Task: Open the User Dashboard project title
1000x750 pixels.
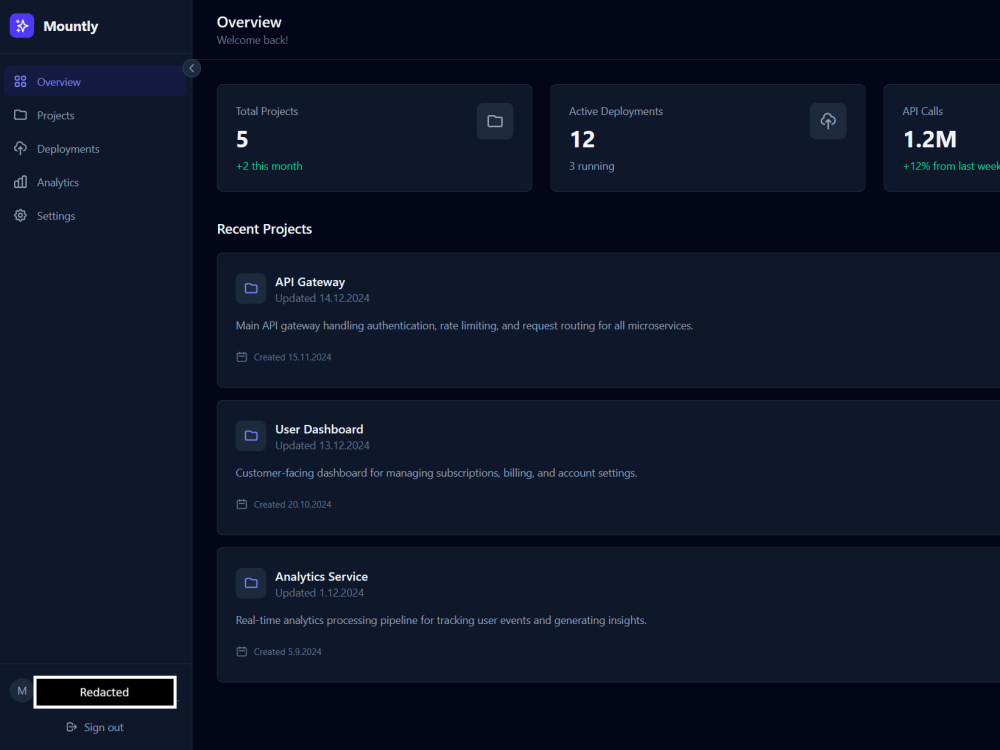Action: [x=319, y=429]
